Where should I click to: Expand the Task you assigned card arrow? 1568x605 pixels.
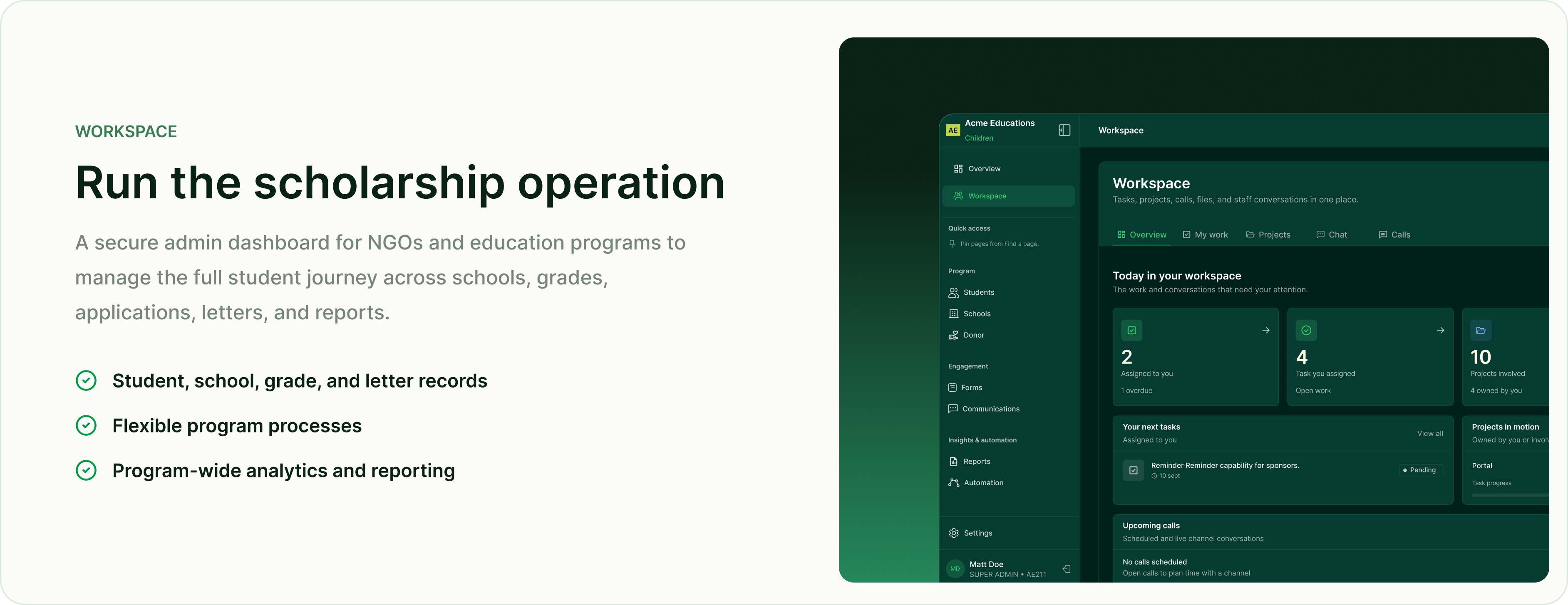click(x=1440, y=331)
